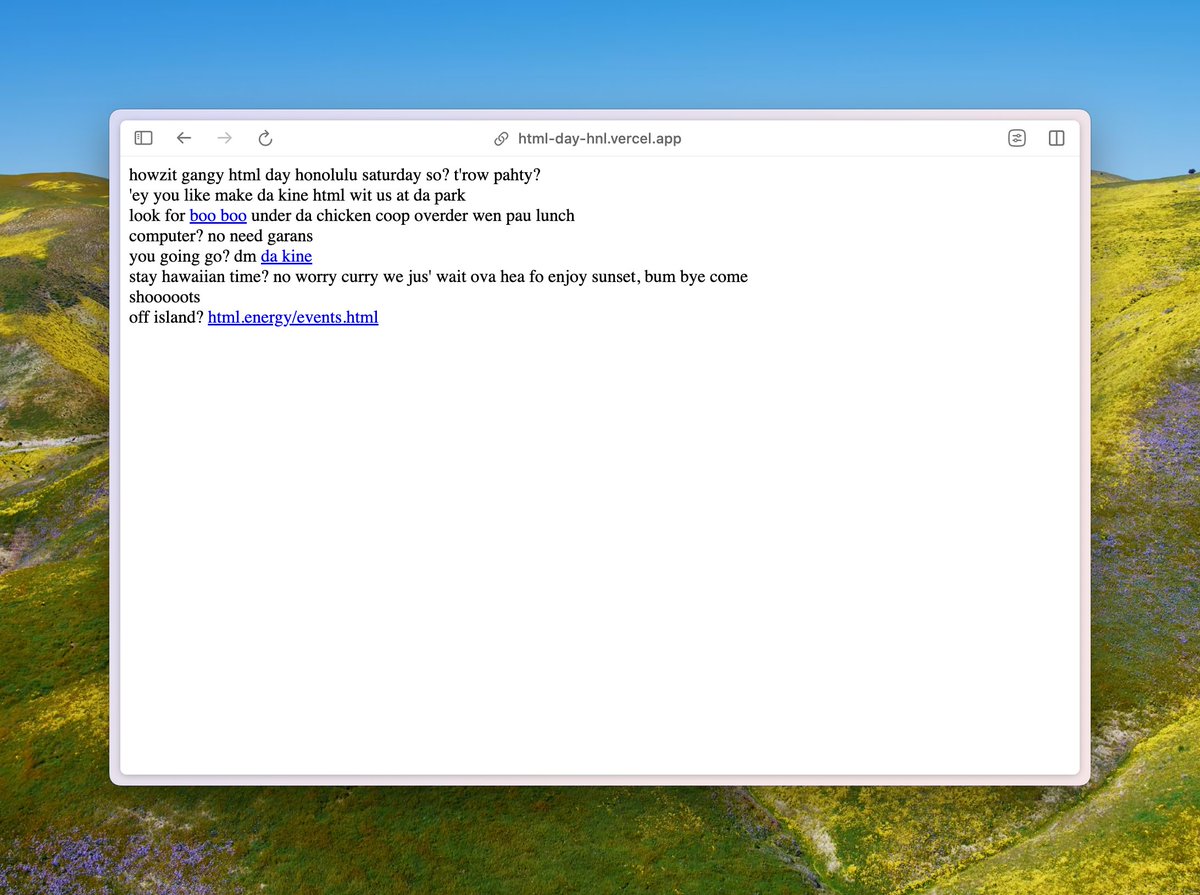Click the "howzit gangy html day honolulu" line
Screen dimensions: 1200x895
335,174
